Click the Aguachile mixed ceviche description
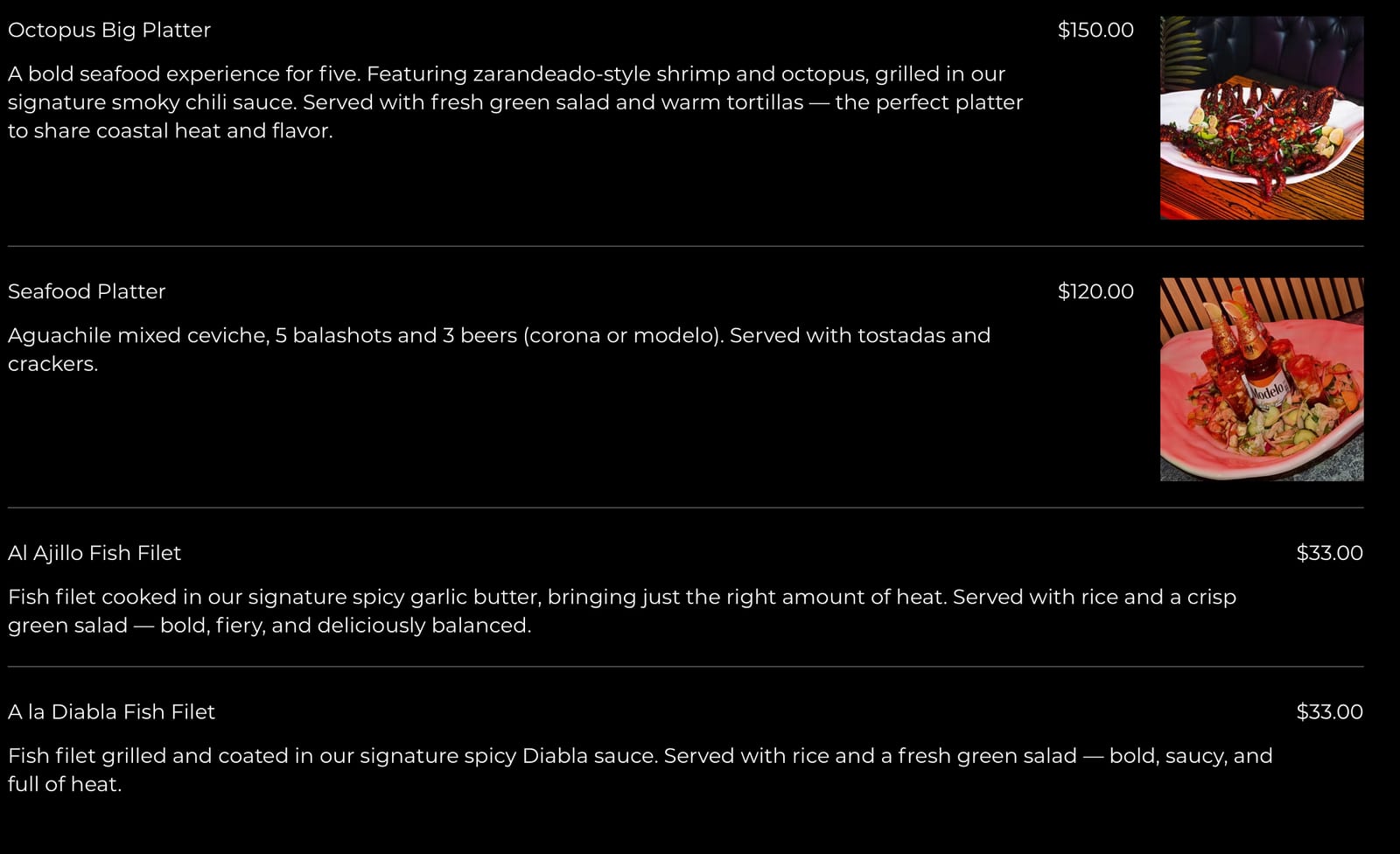The height and width of the screenshot is (854, 1400). click(499, 349)
